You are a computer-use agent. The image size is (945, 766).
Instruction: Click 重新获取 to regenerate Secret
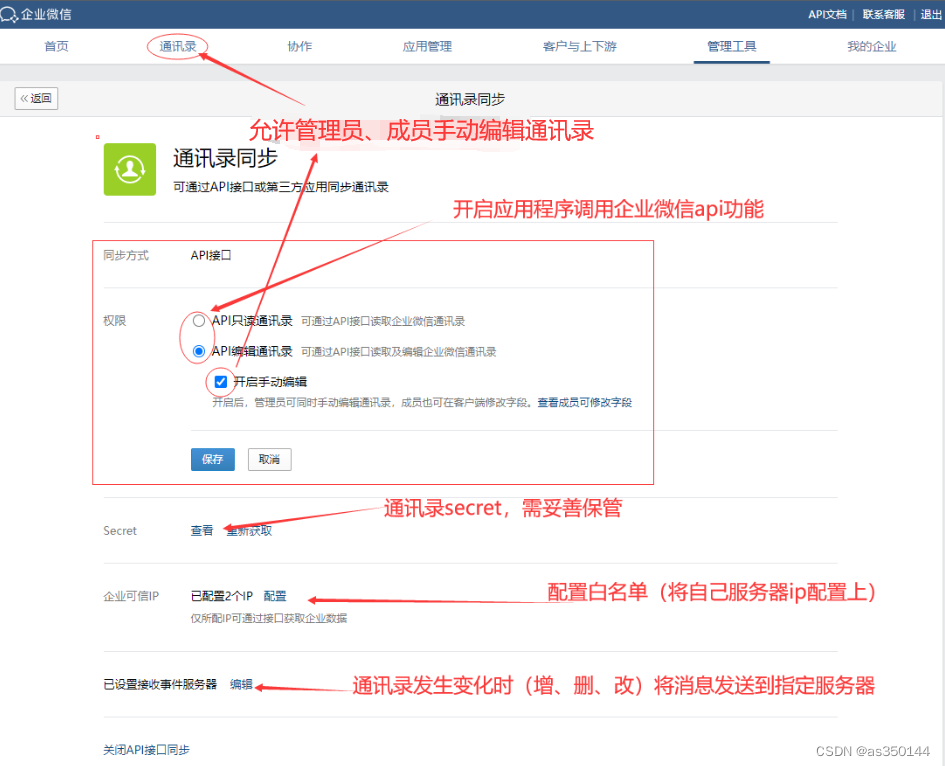[249, 530]
